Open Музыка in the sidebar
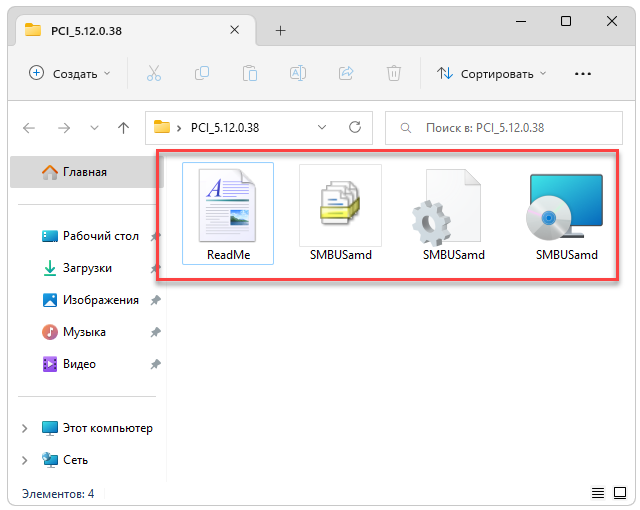Image resolution: width=640 pixels, height=510 pixels. pyautogui.click(x=74, y=332)
